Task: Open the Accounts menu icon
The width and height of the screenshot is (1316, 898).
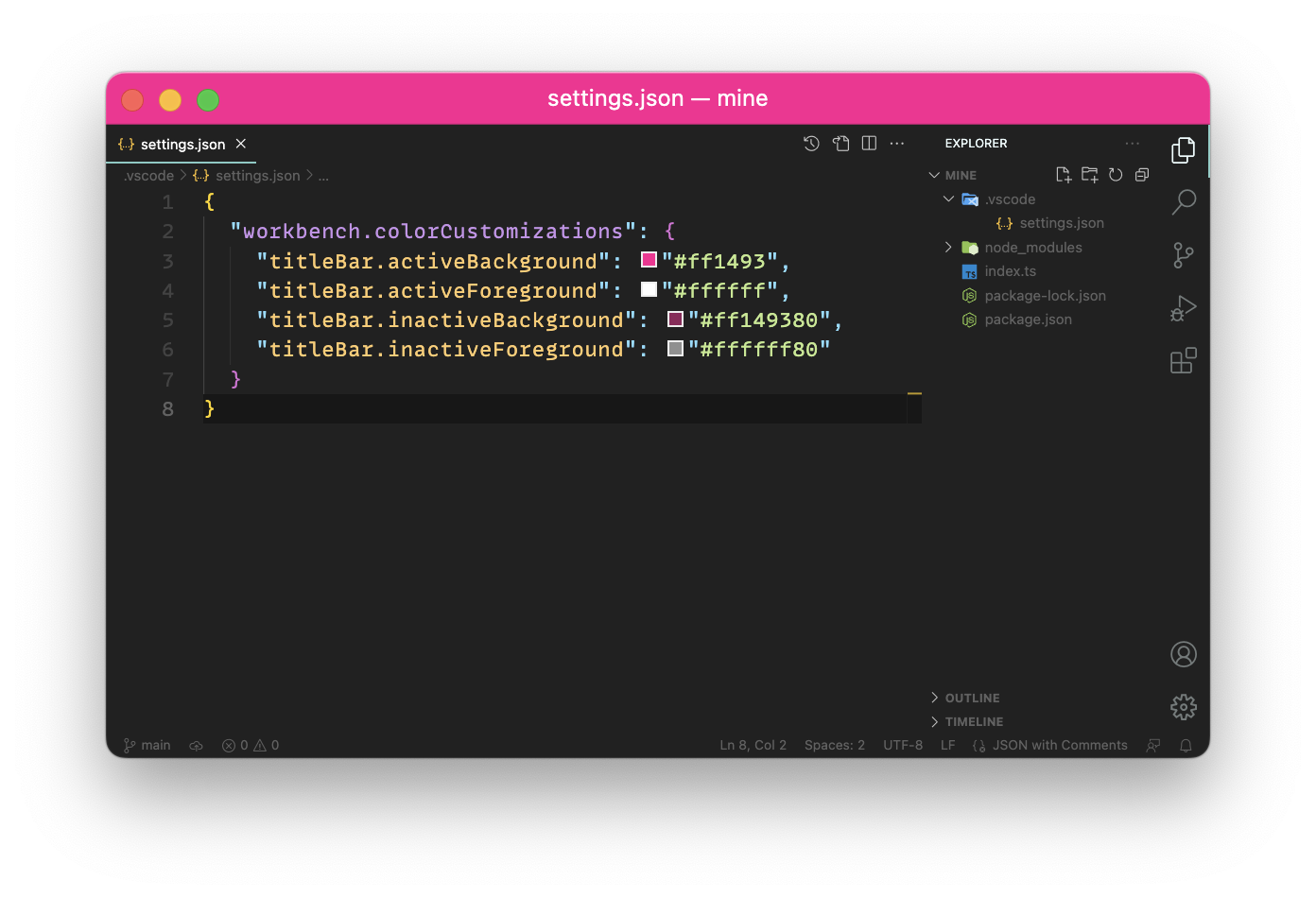Action: pyautogui.click(x=1183, y=654)
